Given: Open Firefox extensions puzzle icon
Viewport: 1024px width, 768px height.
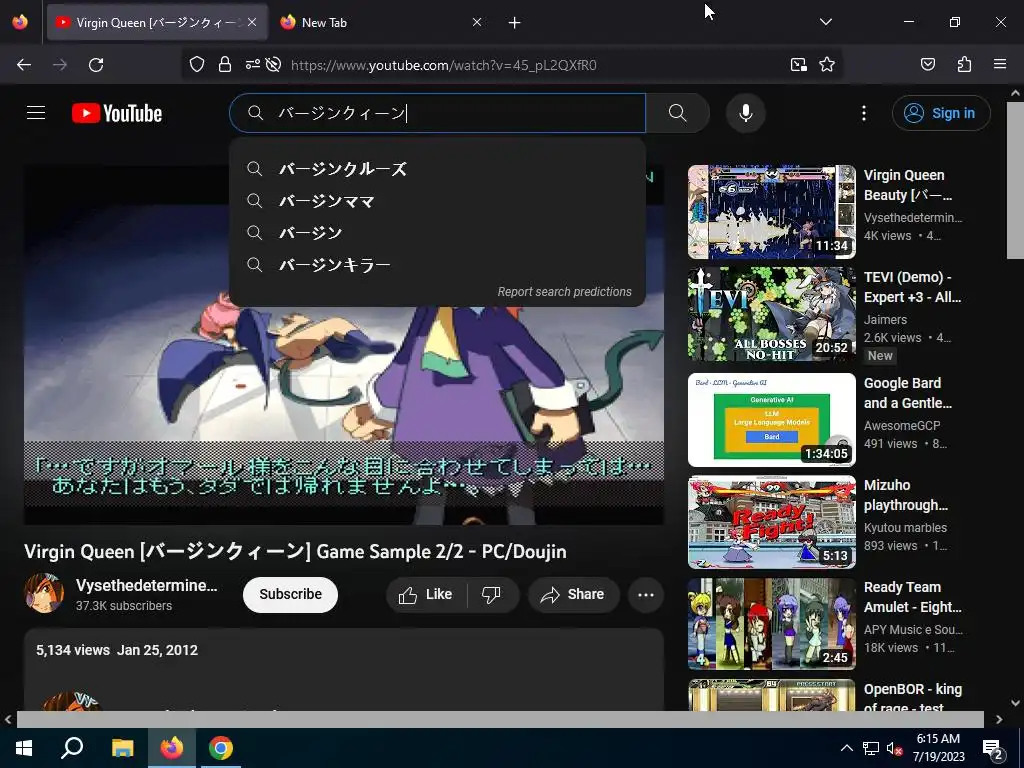Looking at the screenshot, I should [964, 64].
